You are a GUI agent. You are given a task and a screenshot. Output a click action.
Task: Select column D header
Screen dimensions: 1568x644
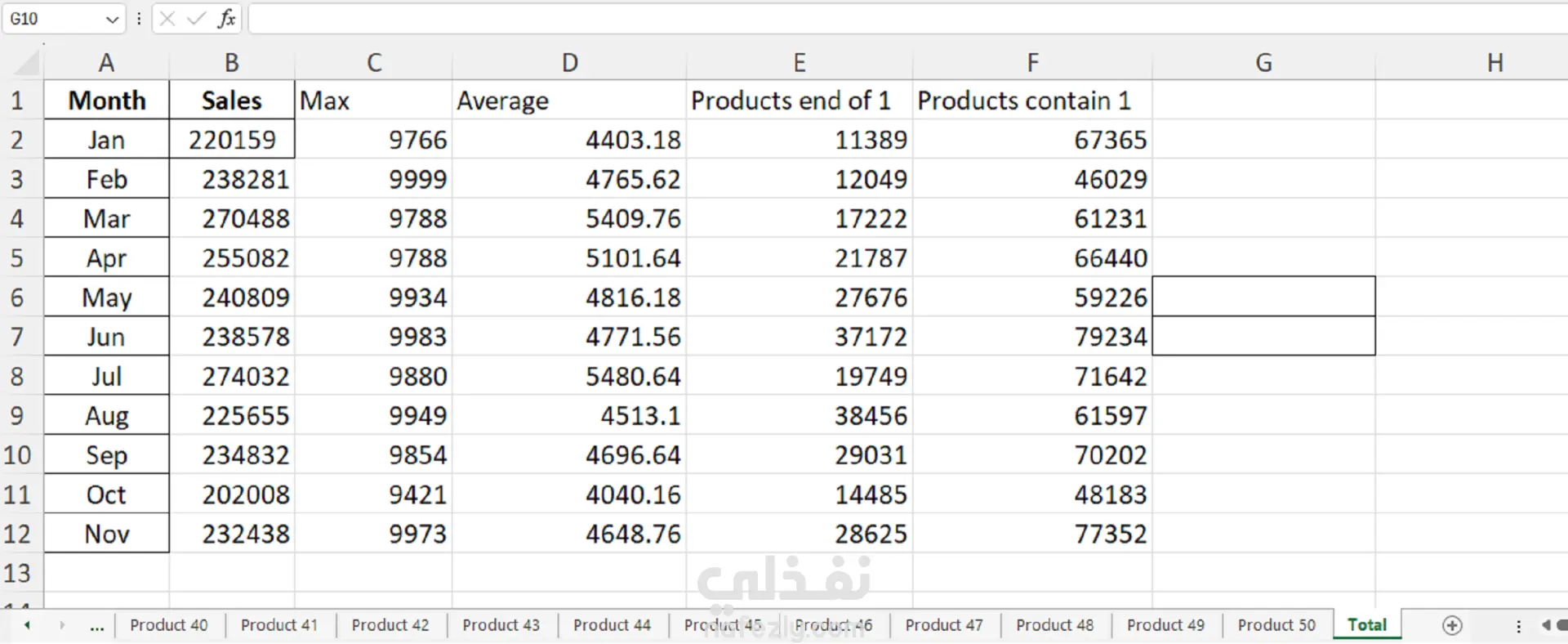569,63
